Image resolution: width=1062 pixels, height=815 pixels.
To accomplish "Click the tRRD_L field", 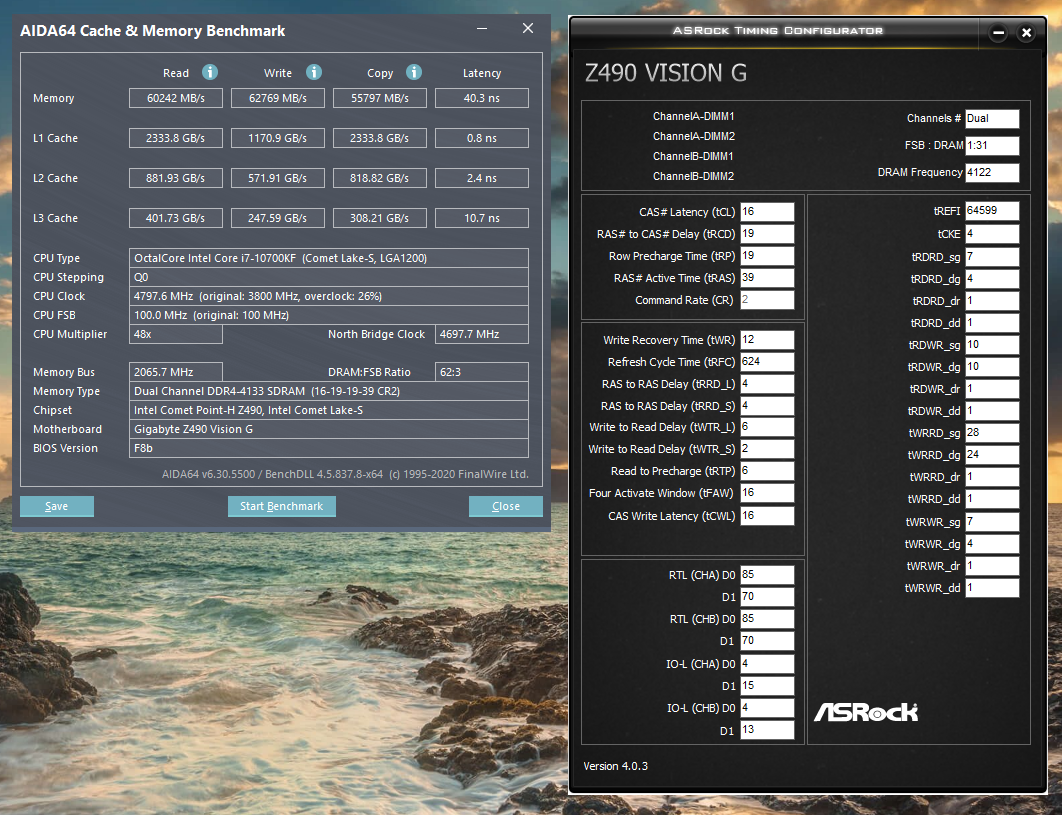I will click(x=767, y=384).
